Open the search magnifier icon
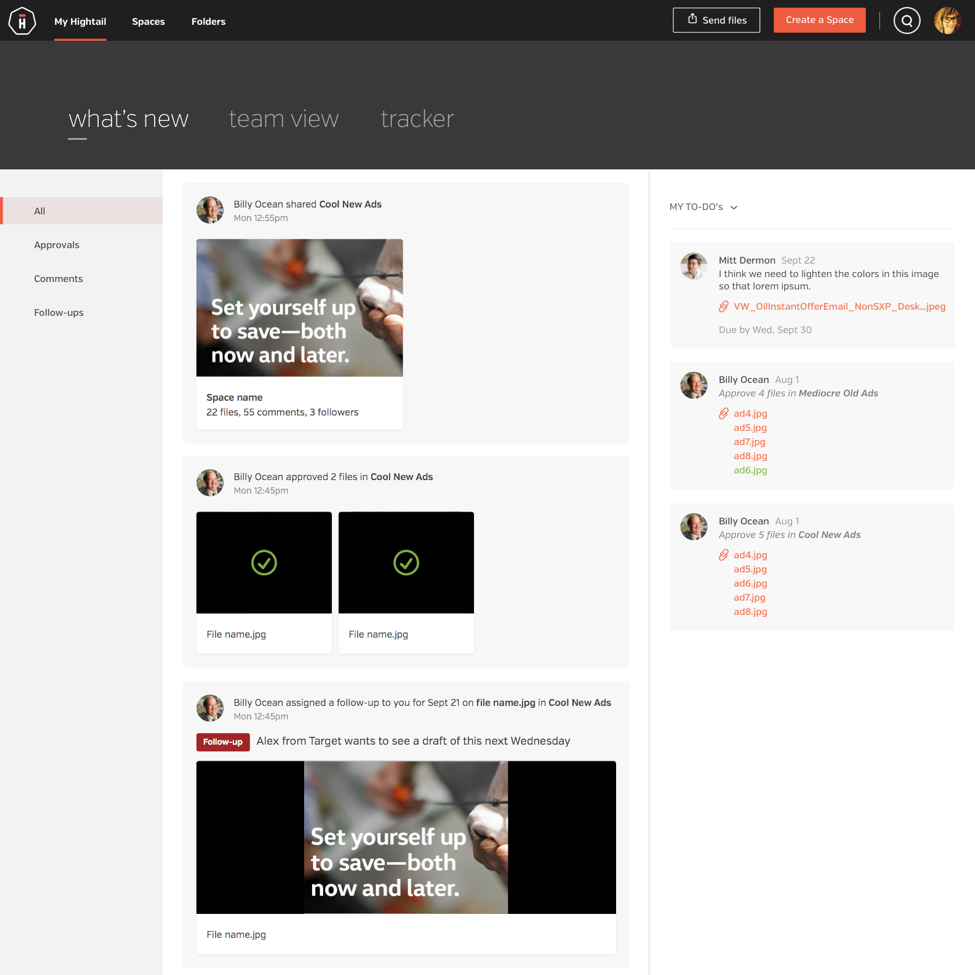 (907, 21)
